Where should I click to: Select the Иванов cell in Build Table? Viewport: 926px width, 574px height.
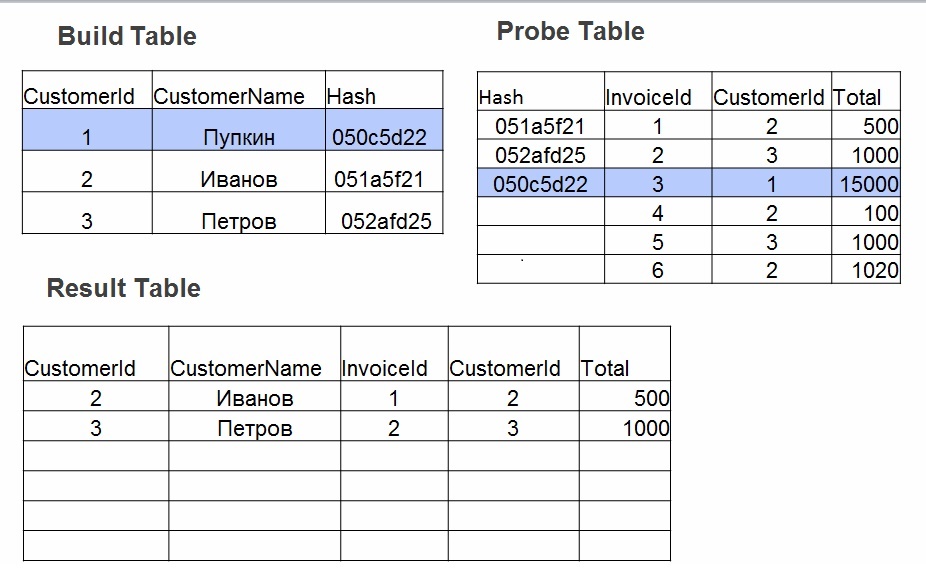coord(238,180)
